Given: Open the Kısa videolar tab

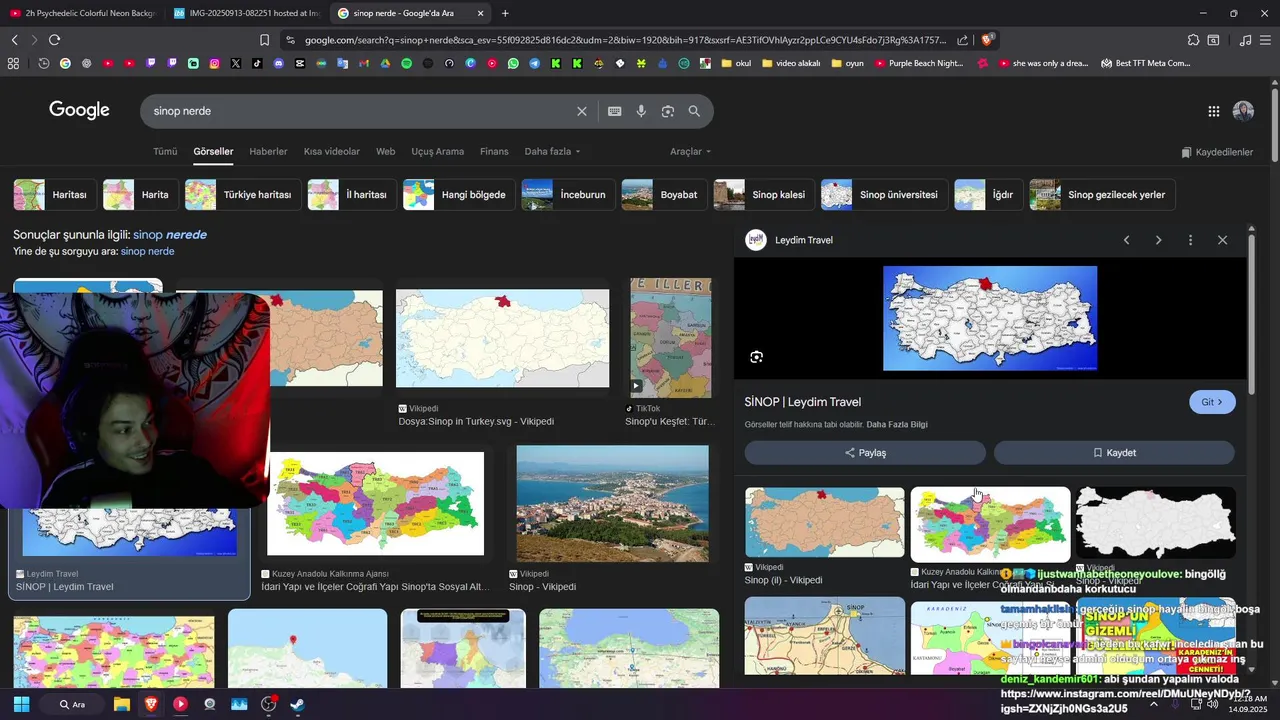Looking at the screenshot, I should click(x=332, y=152).
